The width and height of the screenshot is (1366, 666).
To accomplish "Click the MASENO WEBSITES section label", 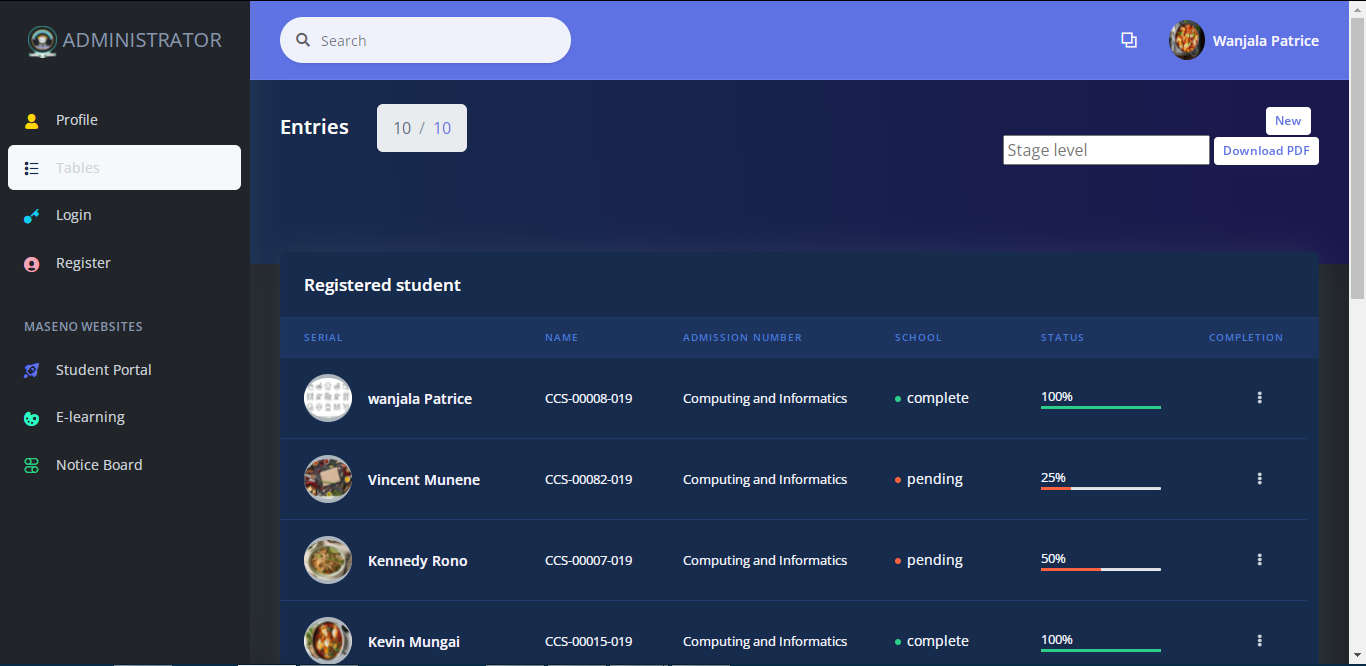I will pos(83,327).
